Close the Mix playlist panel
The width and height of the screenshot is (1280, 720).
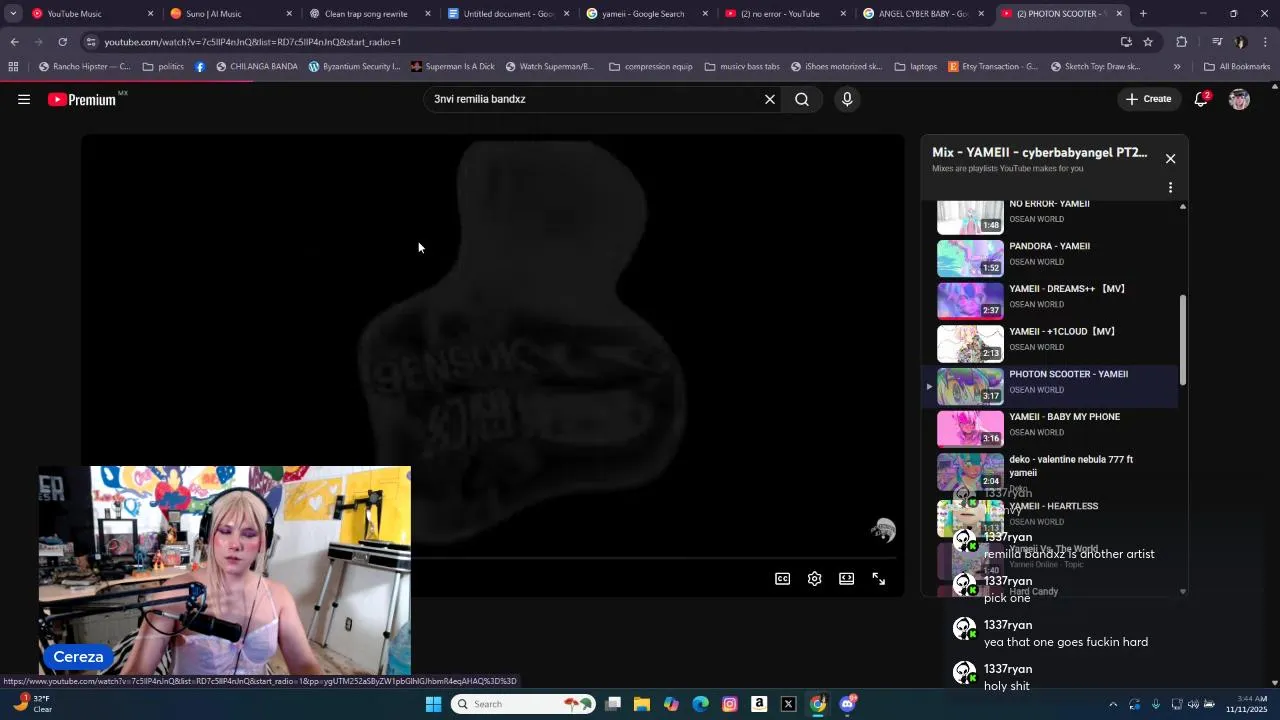[1170, 159]
